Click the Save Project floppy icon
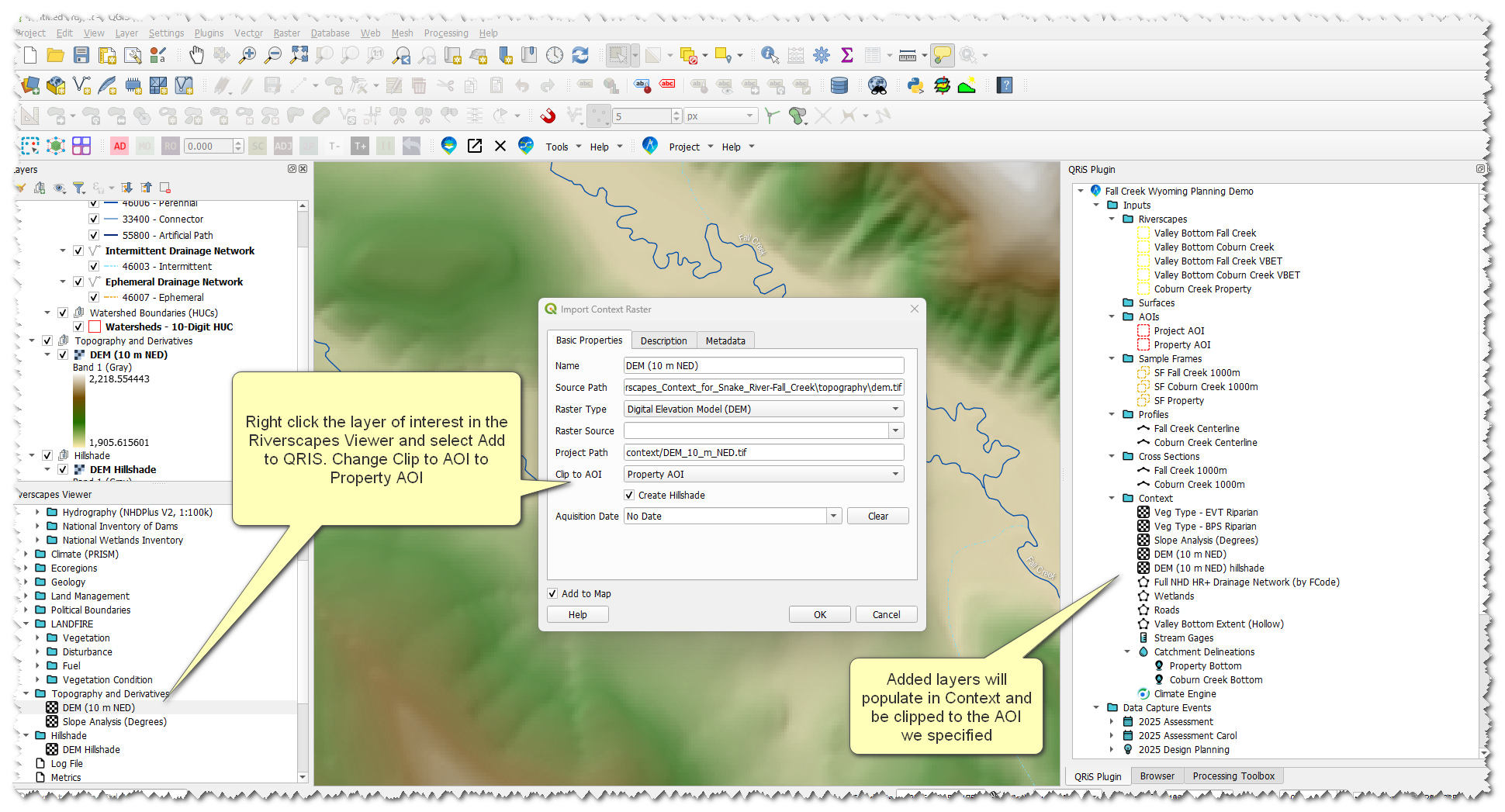This screenshot has height=812, width=1505. point(81,55)
